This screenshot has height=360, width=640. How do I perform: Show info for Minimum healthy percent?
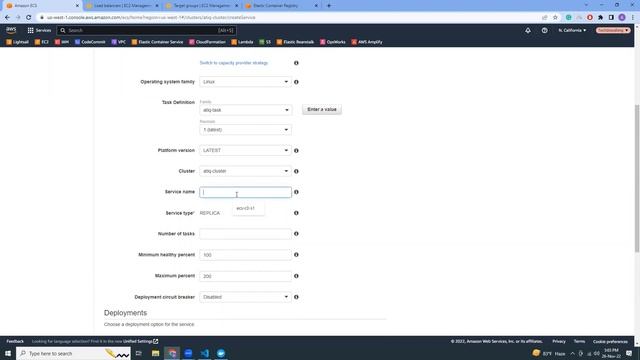click(x=296, y=255)
